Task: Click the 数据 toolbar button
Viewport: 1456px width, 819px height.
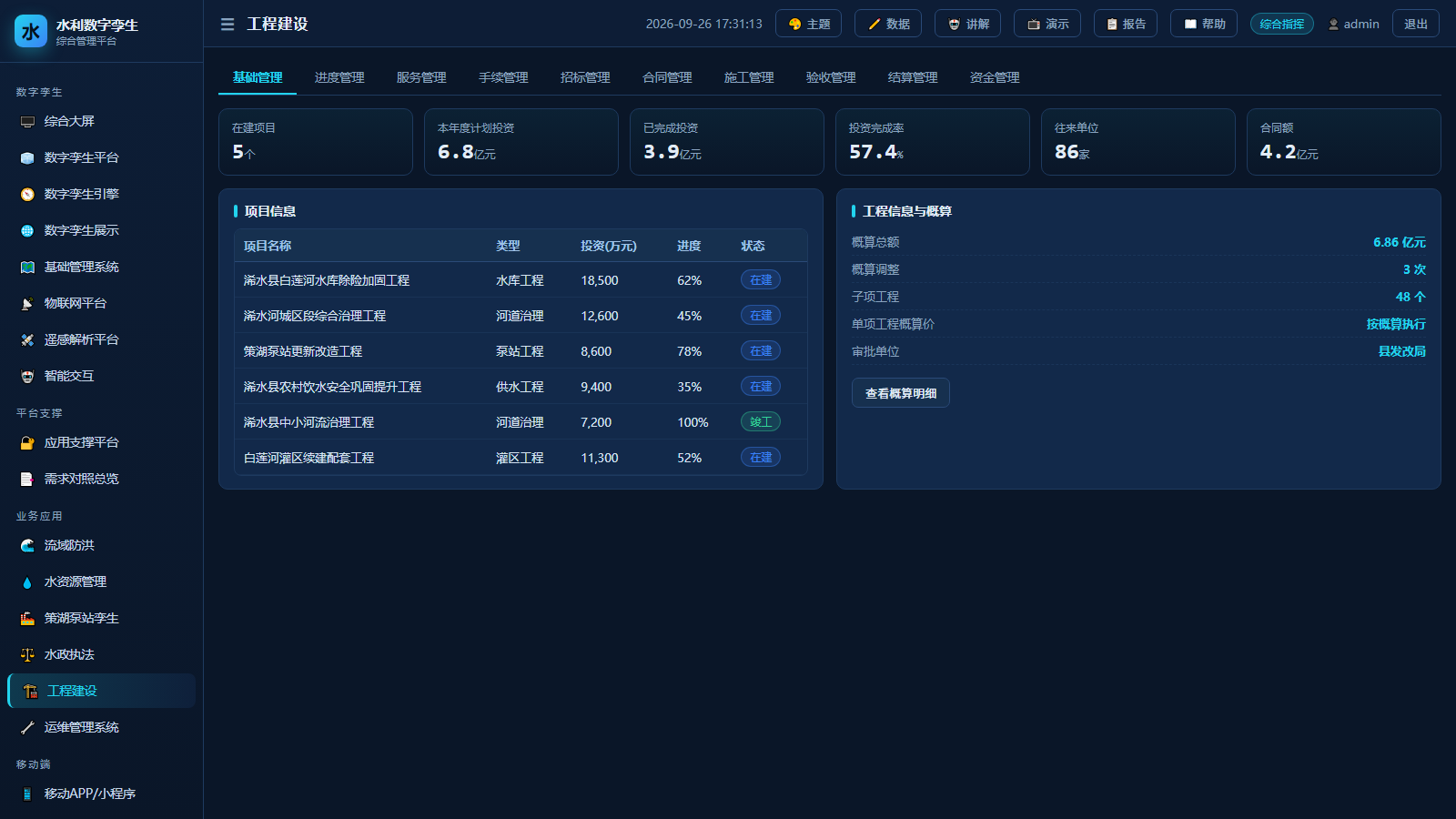Action: [888, 24]
